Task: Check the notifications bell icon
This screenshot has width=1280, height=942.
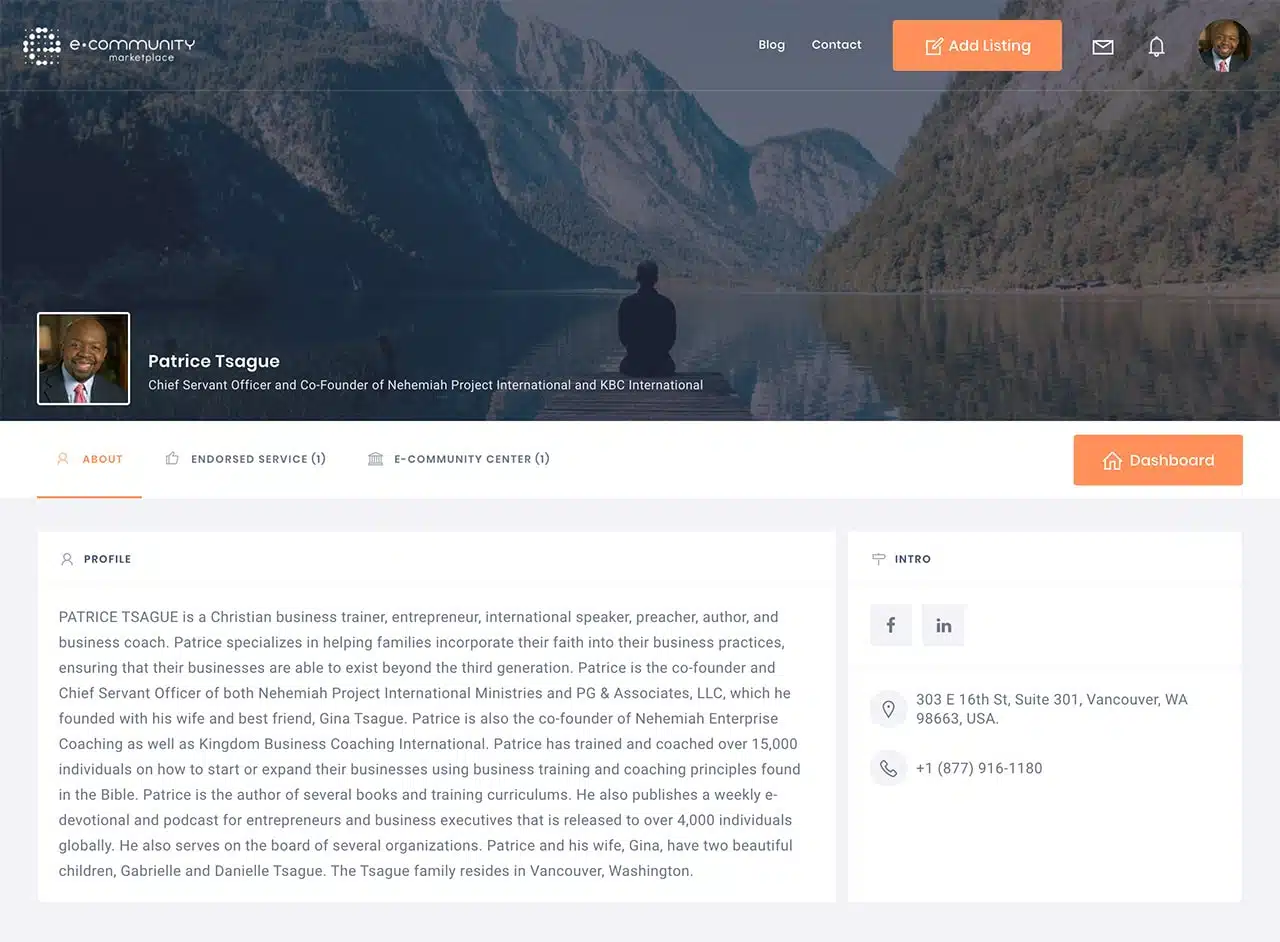Action: tap(1156, 46)
